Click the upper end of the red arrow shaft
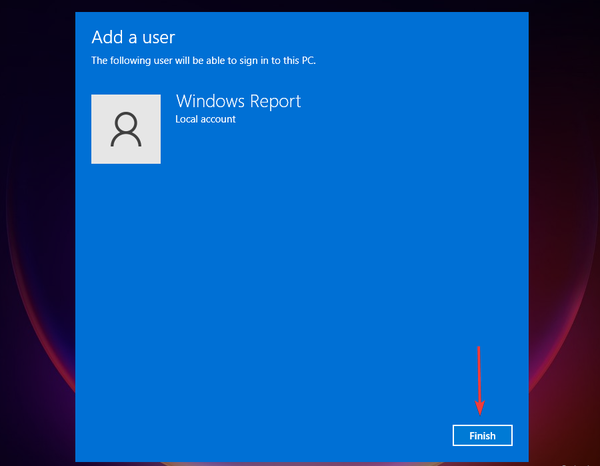600x466 pixels. click(479, 350)
